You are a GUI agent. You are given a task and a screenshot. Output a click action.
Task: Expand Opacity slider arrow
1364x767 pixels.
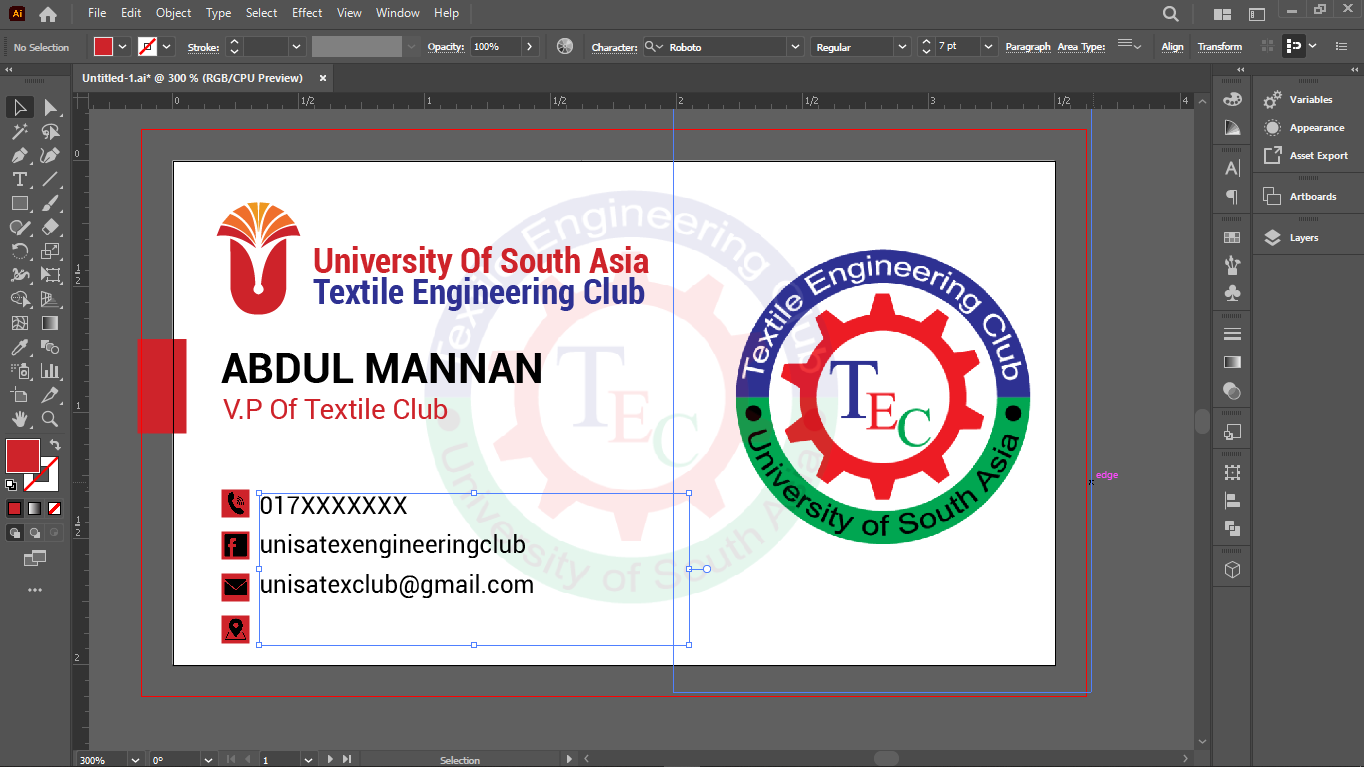(x=530, y=47)
